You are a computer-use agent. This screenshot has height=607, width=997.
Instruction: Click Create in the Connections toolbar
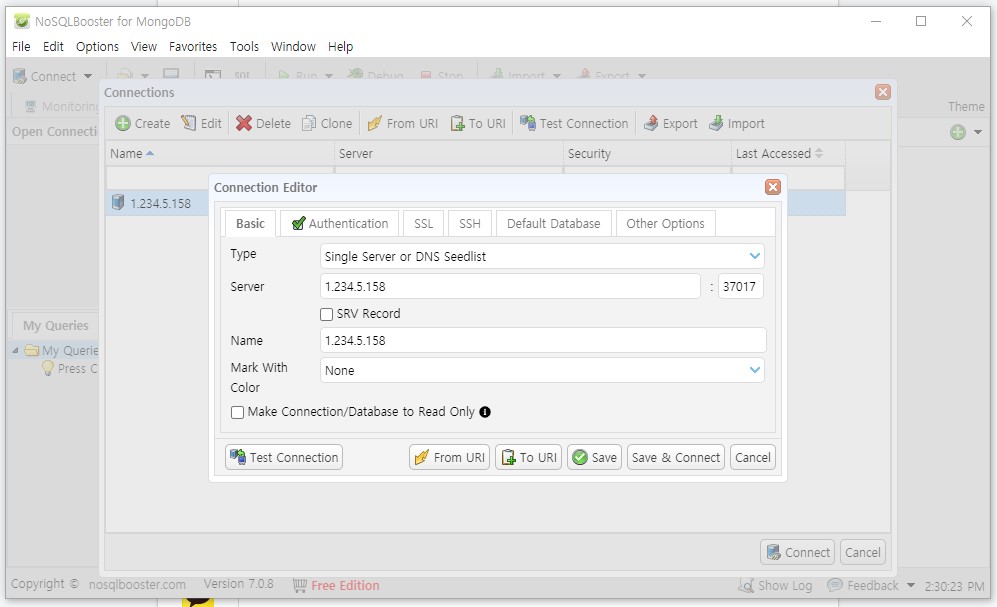[x=142, y=123]
